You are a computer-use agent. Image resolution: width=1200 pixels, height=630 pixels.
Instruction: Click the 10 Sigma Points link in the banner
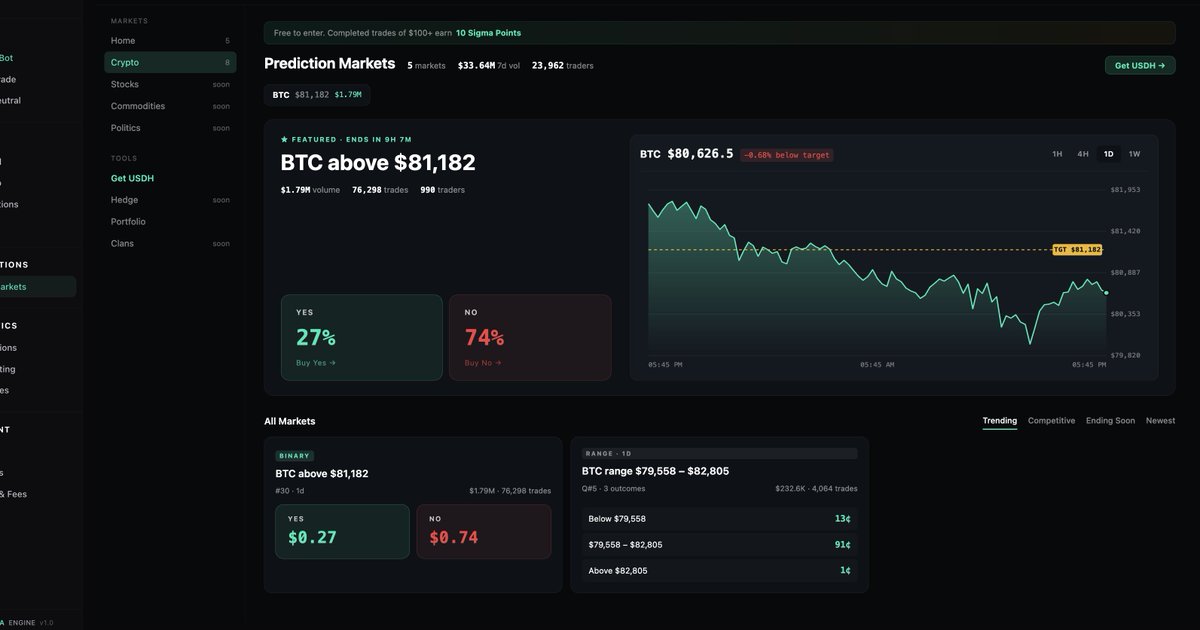point(488,33)
